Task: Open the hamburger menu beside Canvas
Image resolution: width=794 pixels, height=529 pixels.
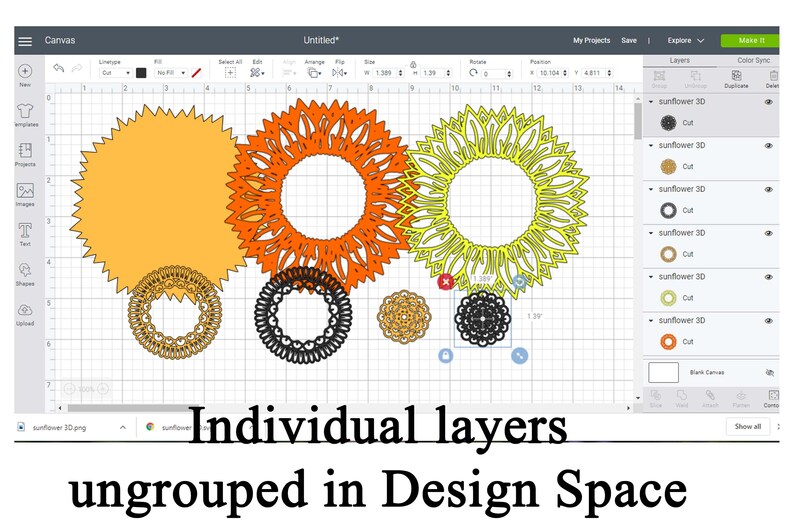Action: point(25,41)
